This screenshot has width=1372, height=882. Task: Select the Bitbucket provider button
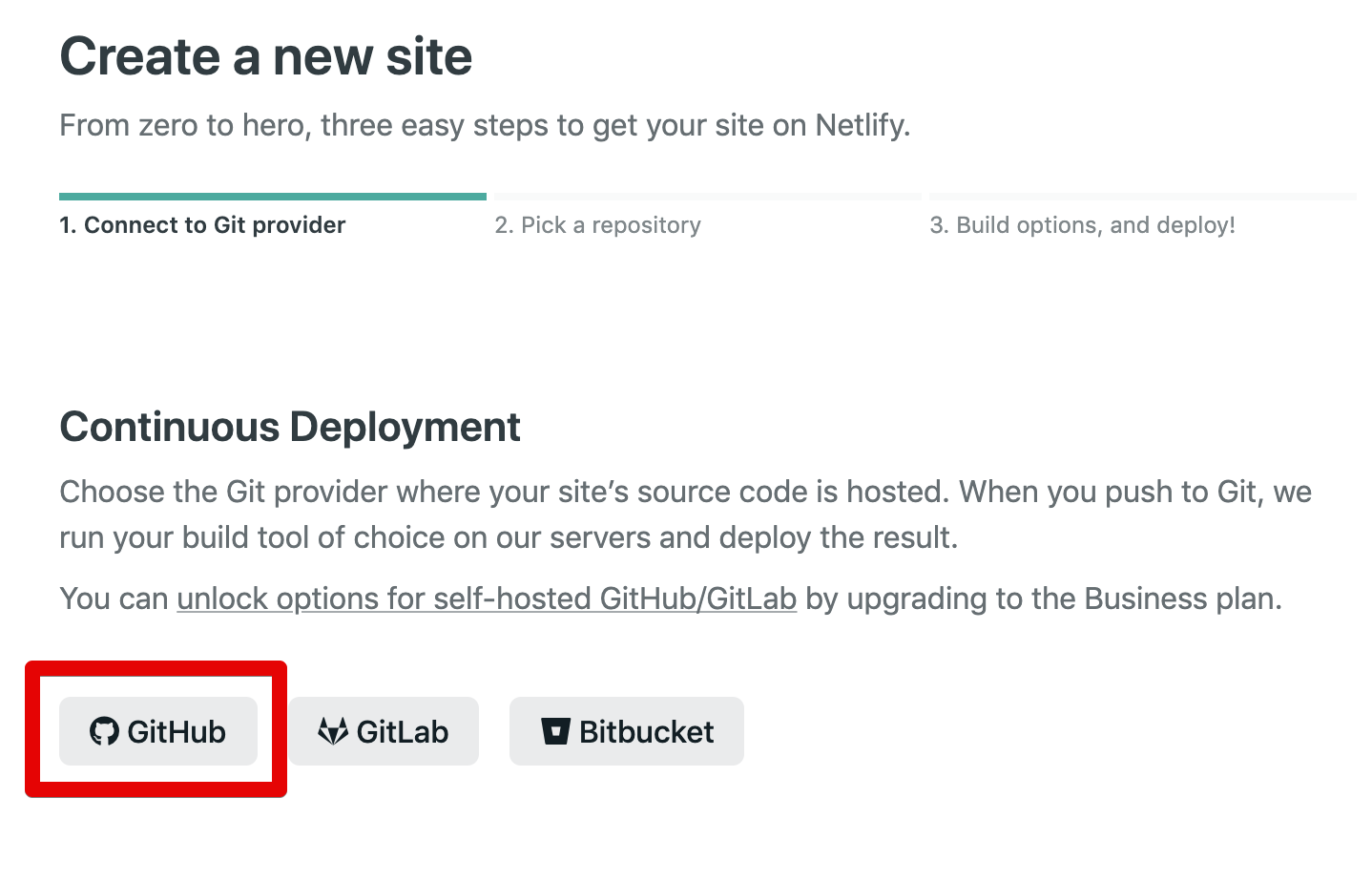pos(627,731)
